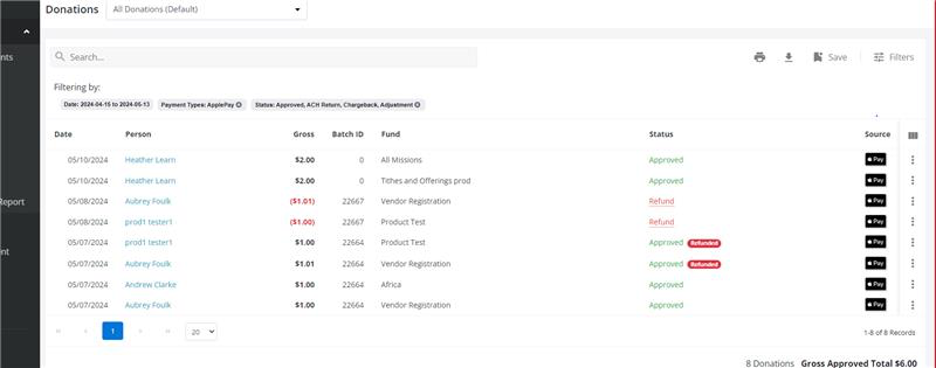Image resolution: width=936 pixels, height=368 pixels.
Task: Open the column chooser icon
Action: click(913, 136)
